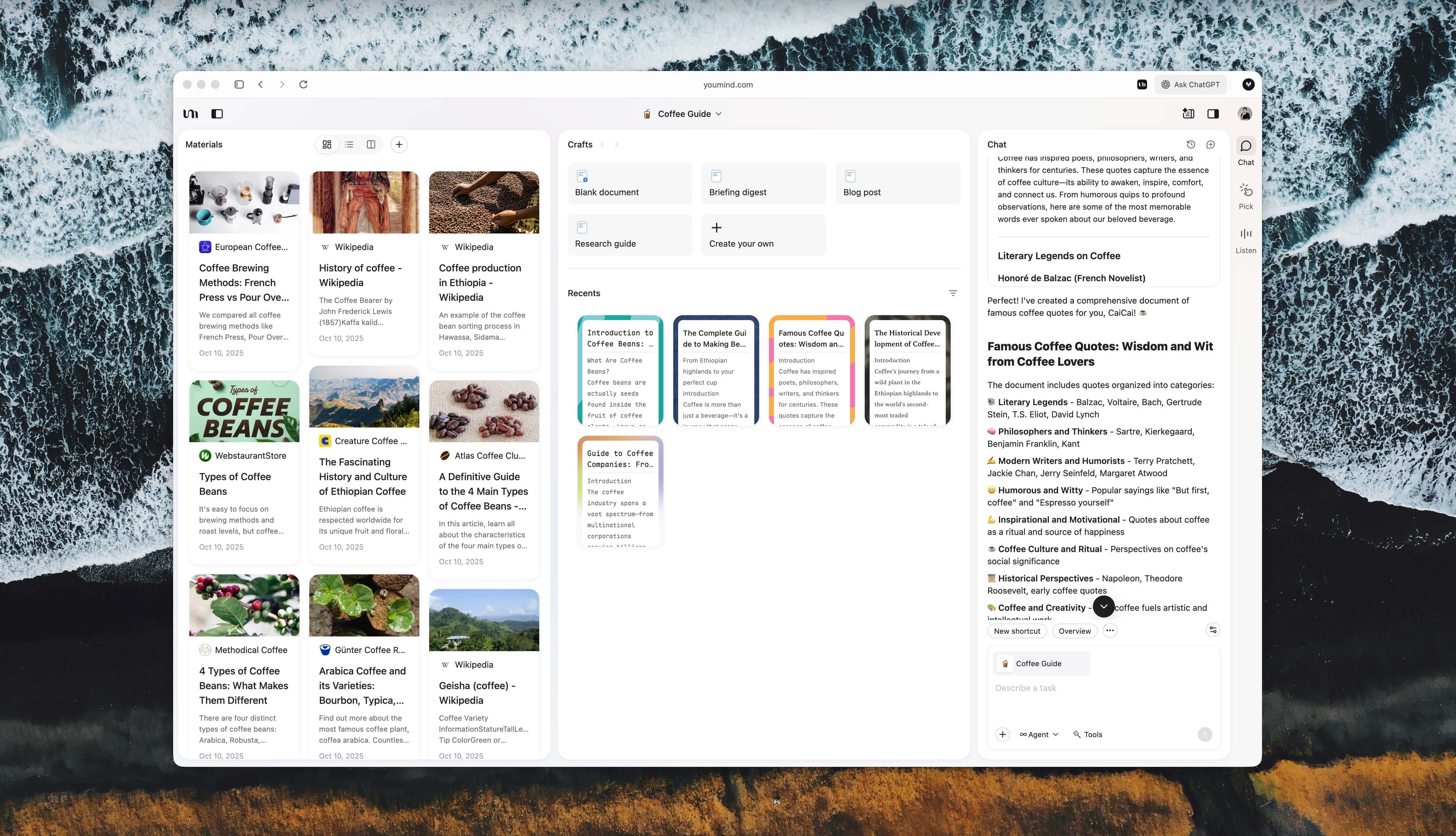The image size is (1456, 836).
Task: Start a new chat icon
Action: click(1210, 145)
